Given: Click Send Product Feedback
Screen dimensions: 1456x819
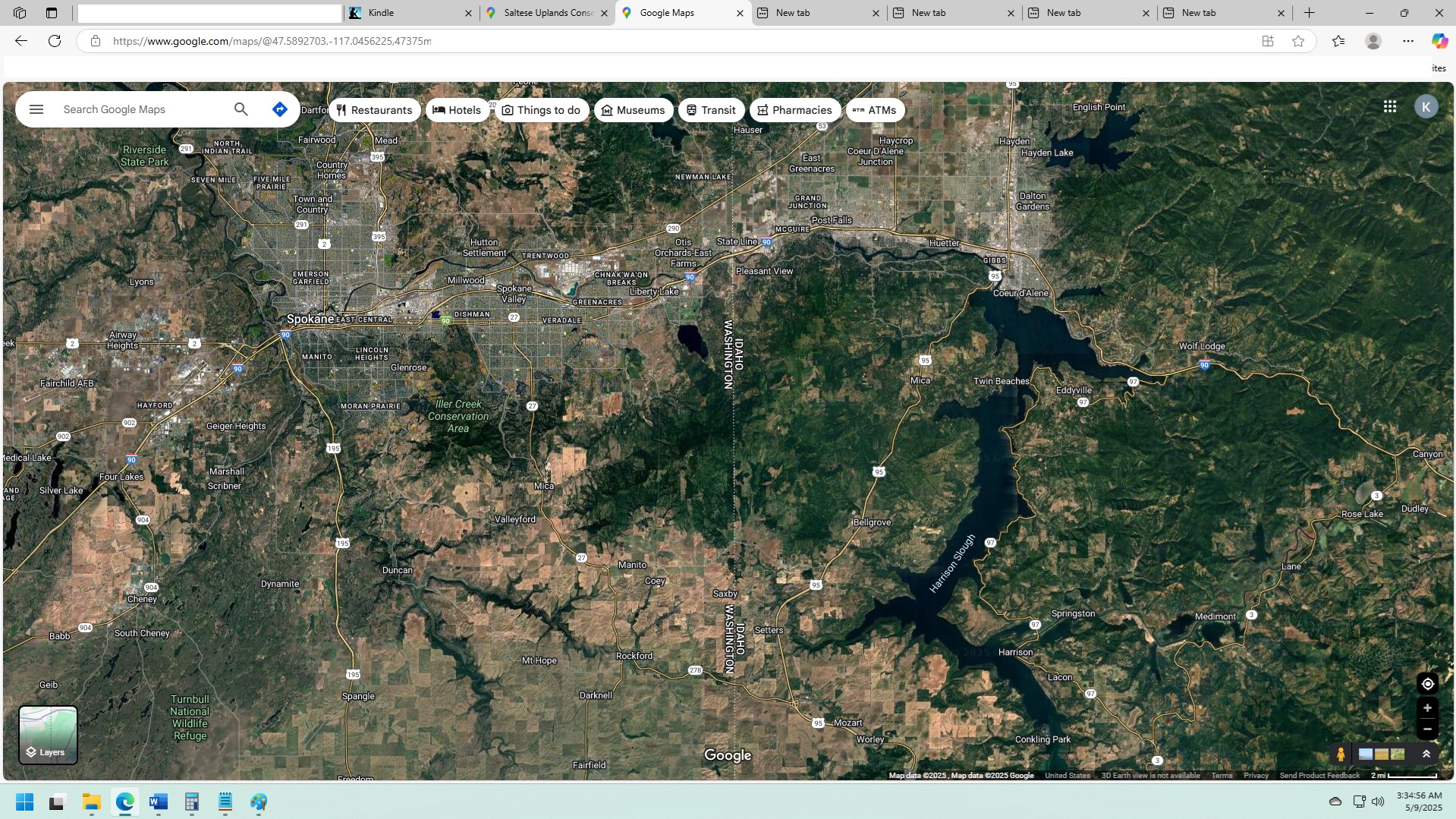Looking at the screenshot, I should pyautogui.click(x=1319, y=775).
